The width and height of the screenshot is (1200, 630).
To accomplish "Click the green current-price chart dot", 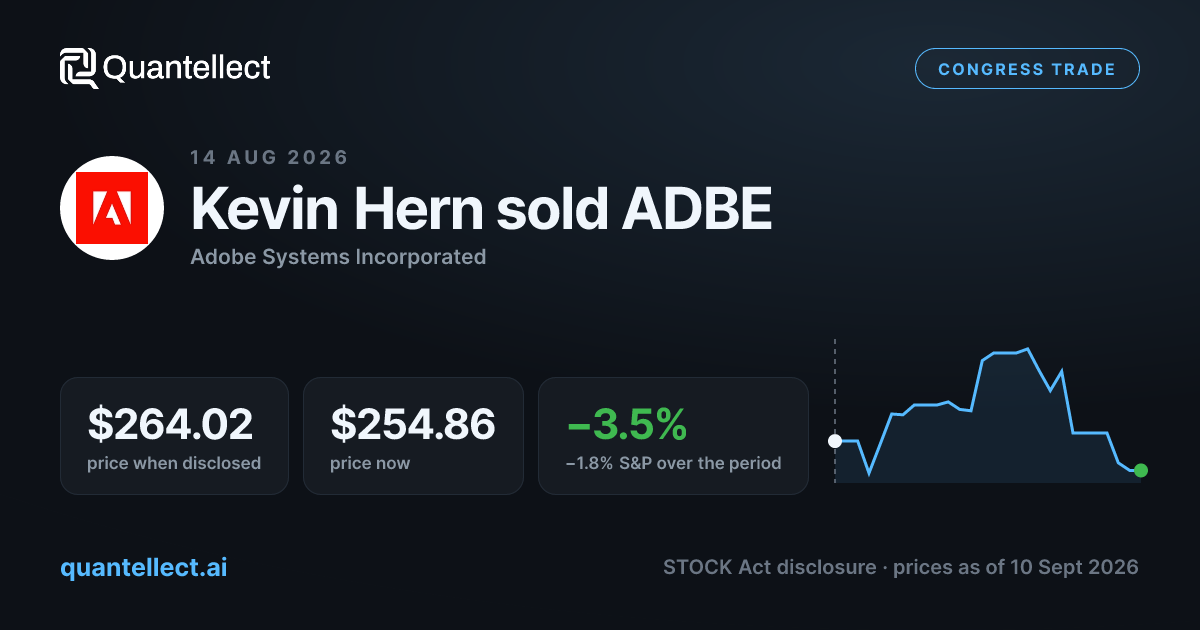I will pos(1141,470).
